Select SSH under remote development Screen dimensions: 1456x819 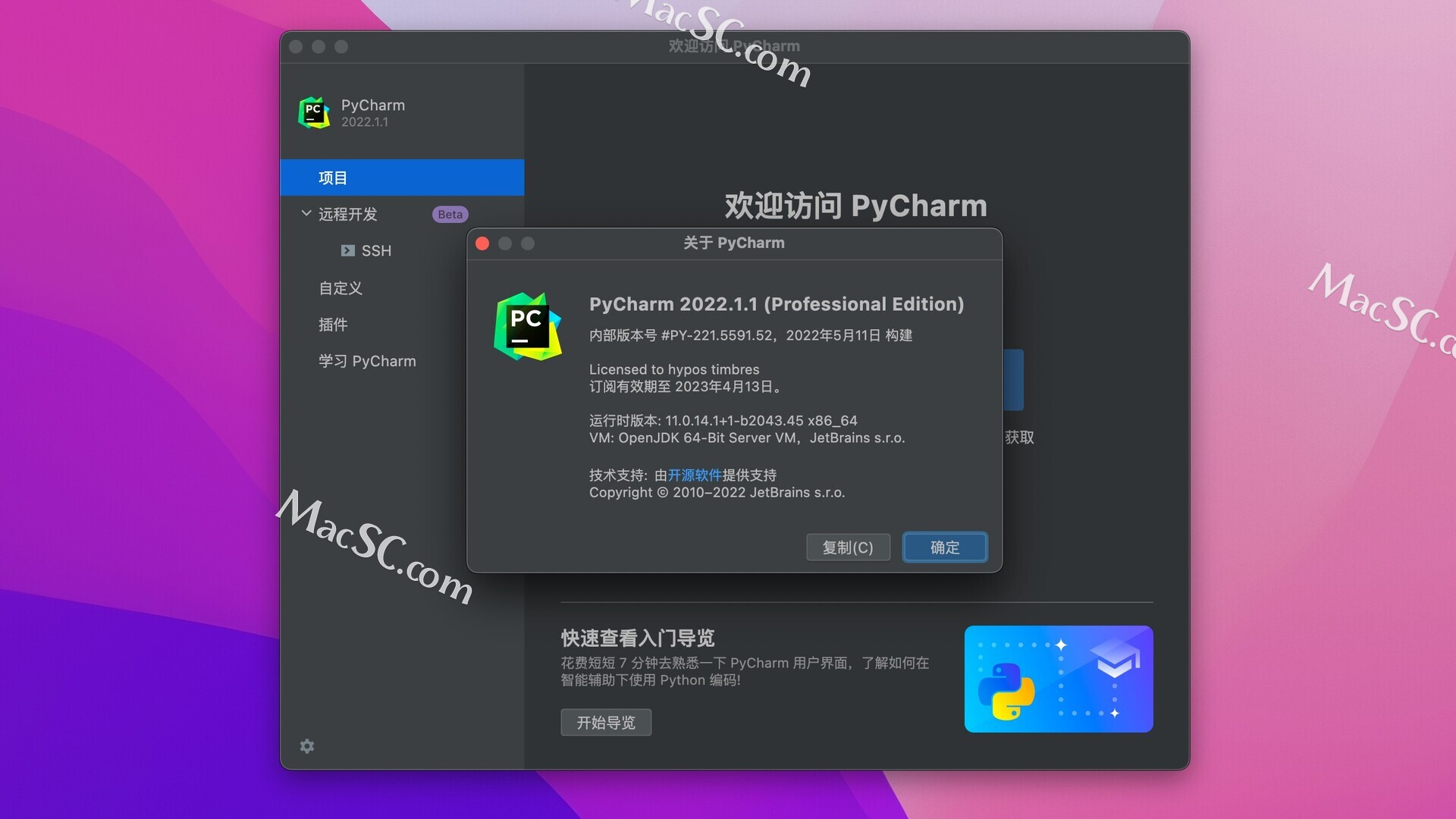pos(376,251)
